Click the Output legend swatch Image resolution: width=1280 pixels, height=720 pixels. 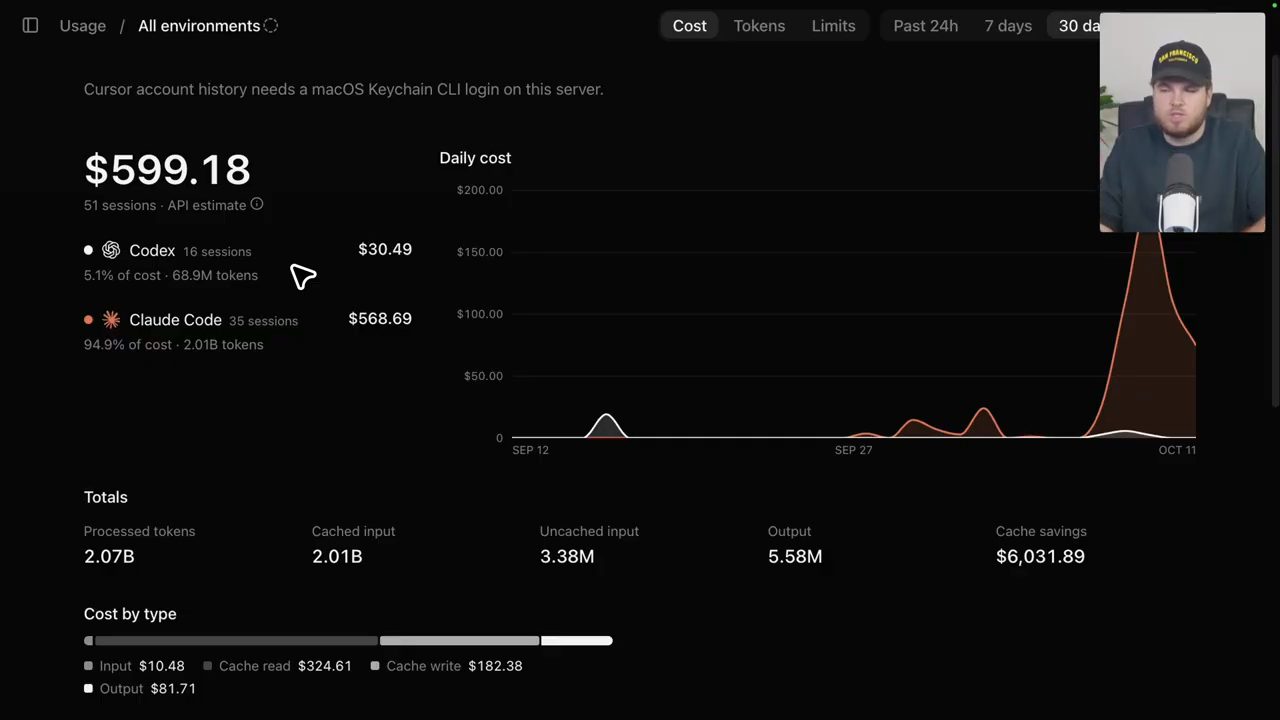(x=88, y=689)
